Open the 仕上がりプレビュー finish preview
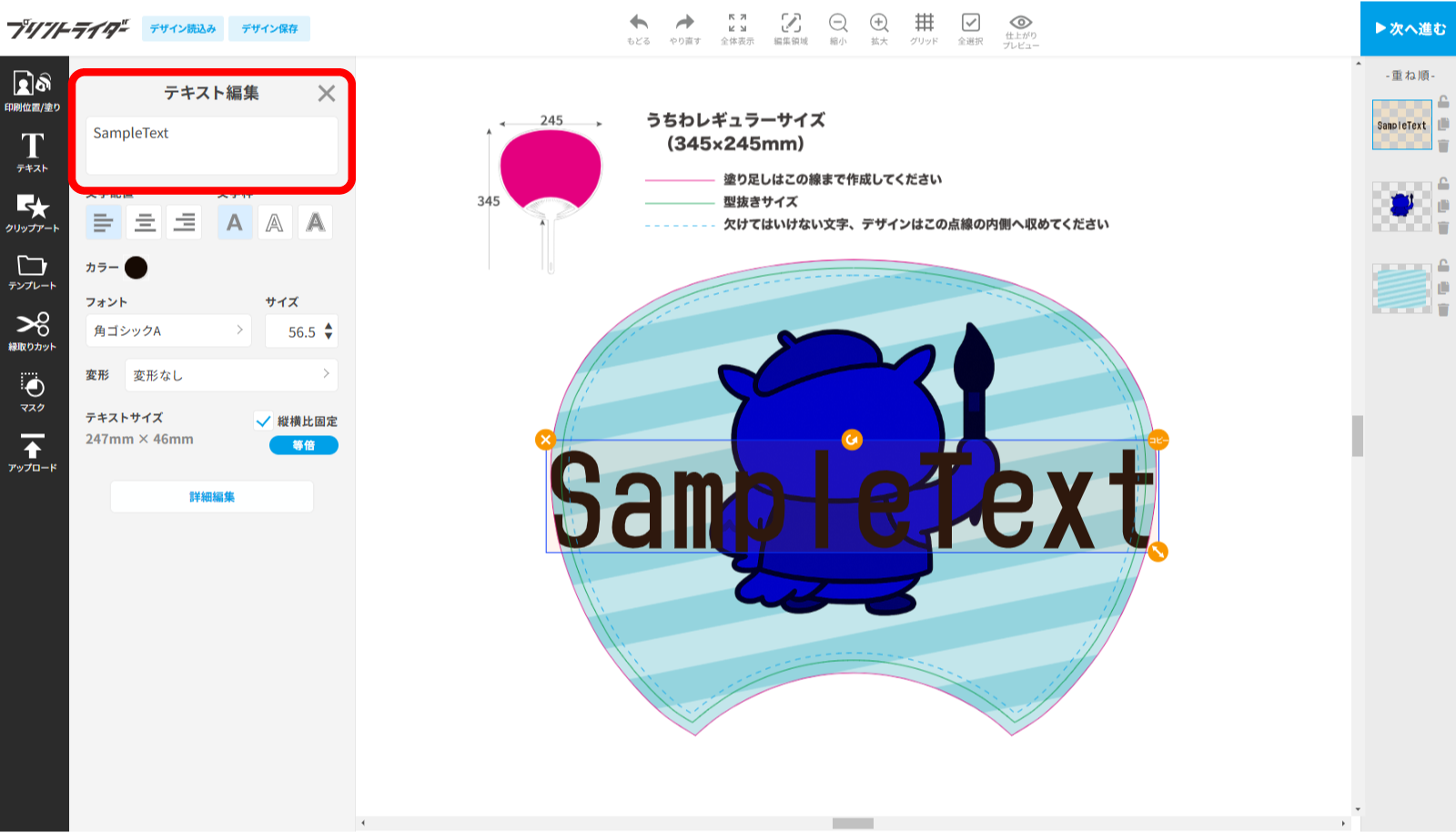This screenshot has width=1456, height=833. coord(1021,31)
